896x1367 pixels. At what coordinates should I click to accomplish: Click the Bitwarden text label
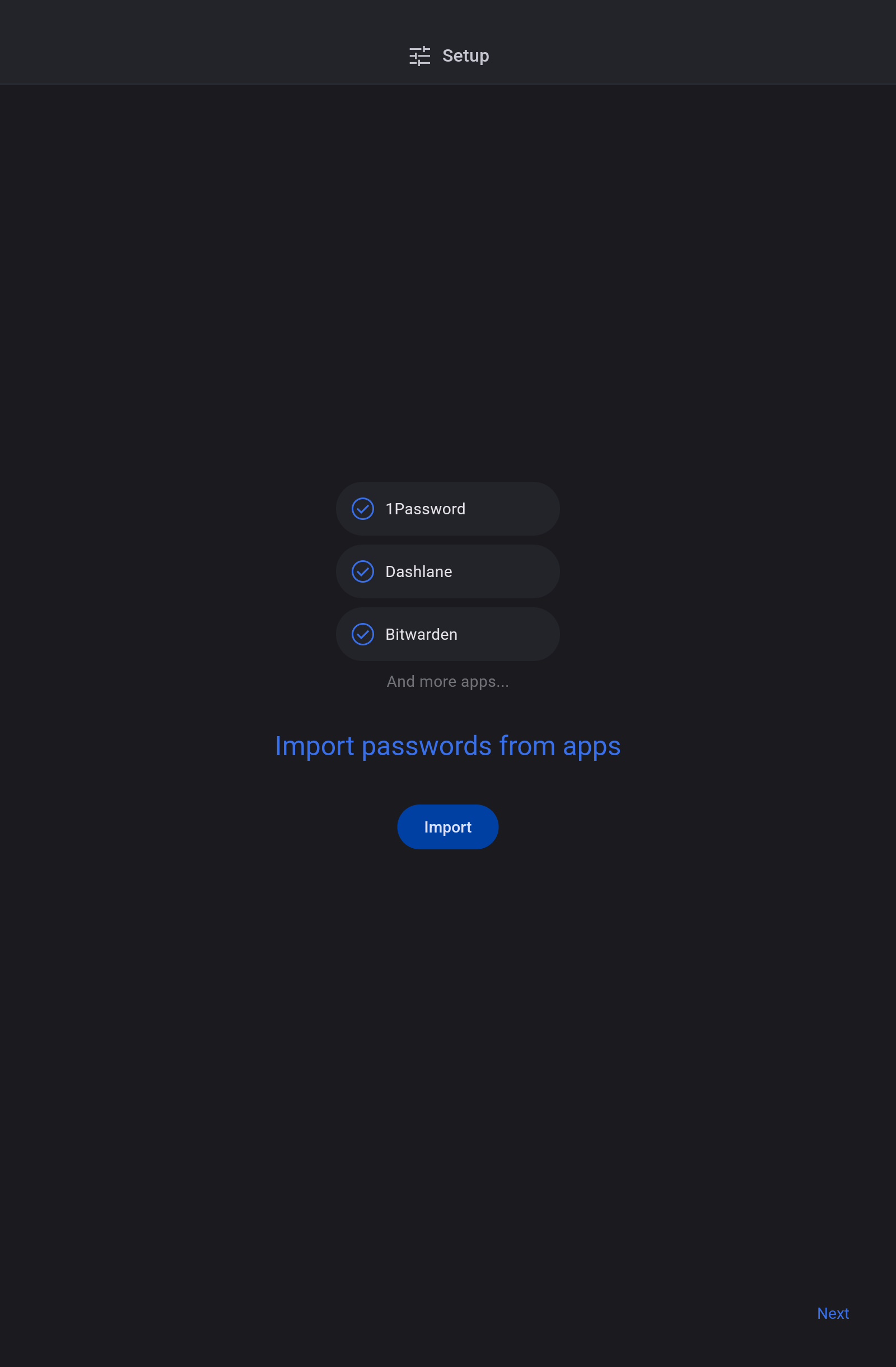tap(421, 634)
